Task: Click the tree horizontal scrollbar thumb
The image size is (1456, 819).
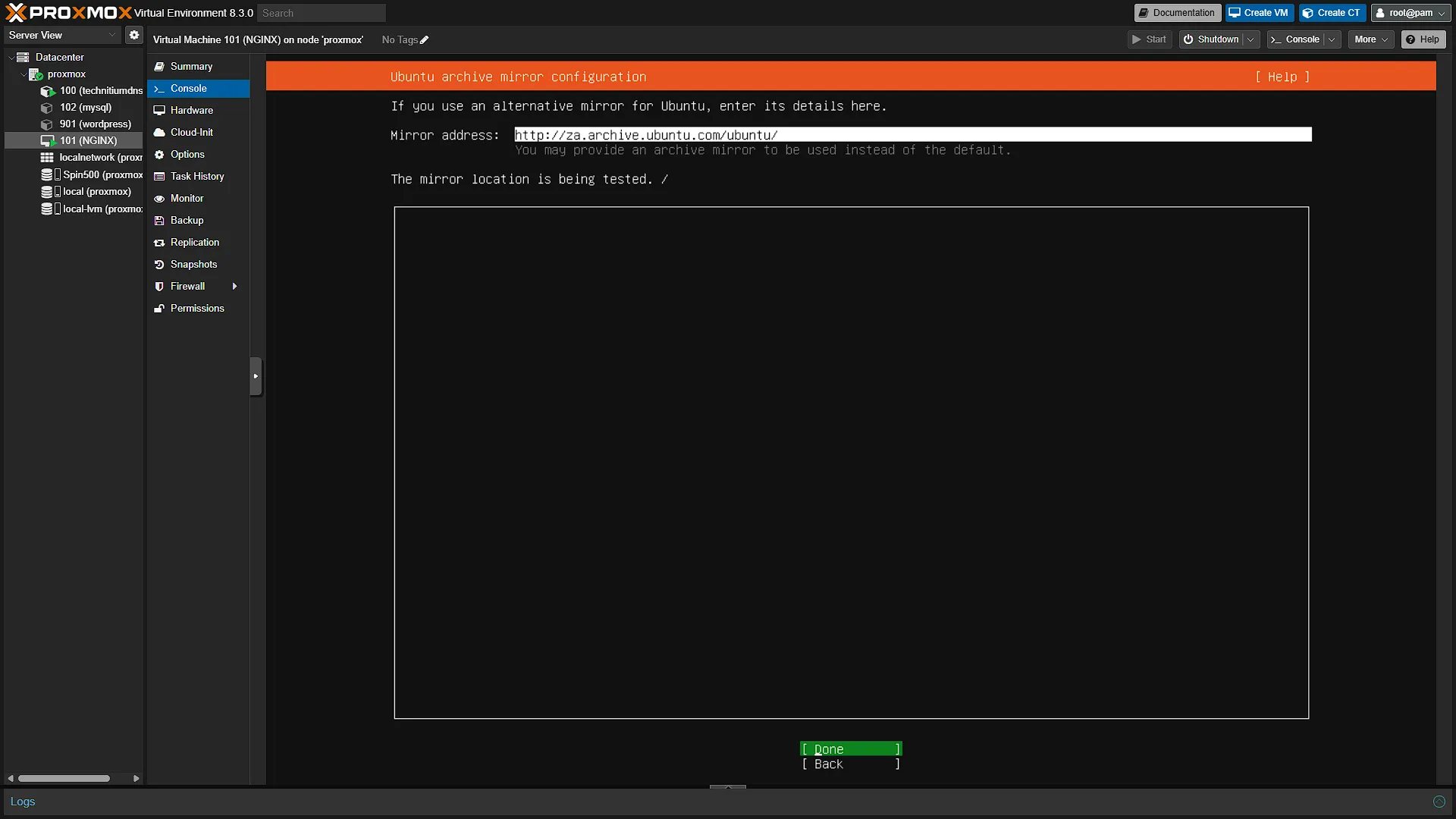Action: pyautogui.click(x=64, y=779)
